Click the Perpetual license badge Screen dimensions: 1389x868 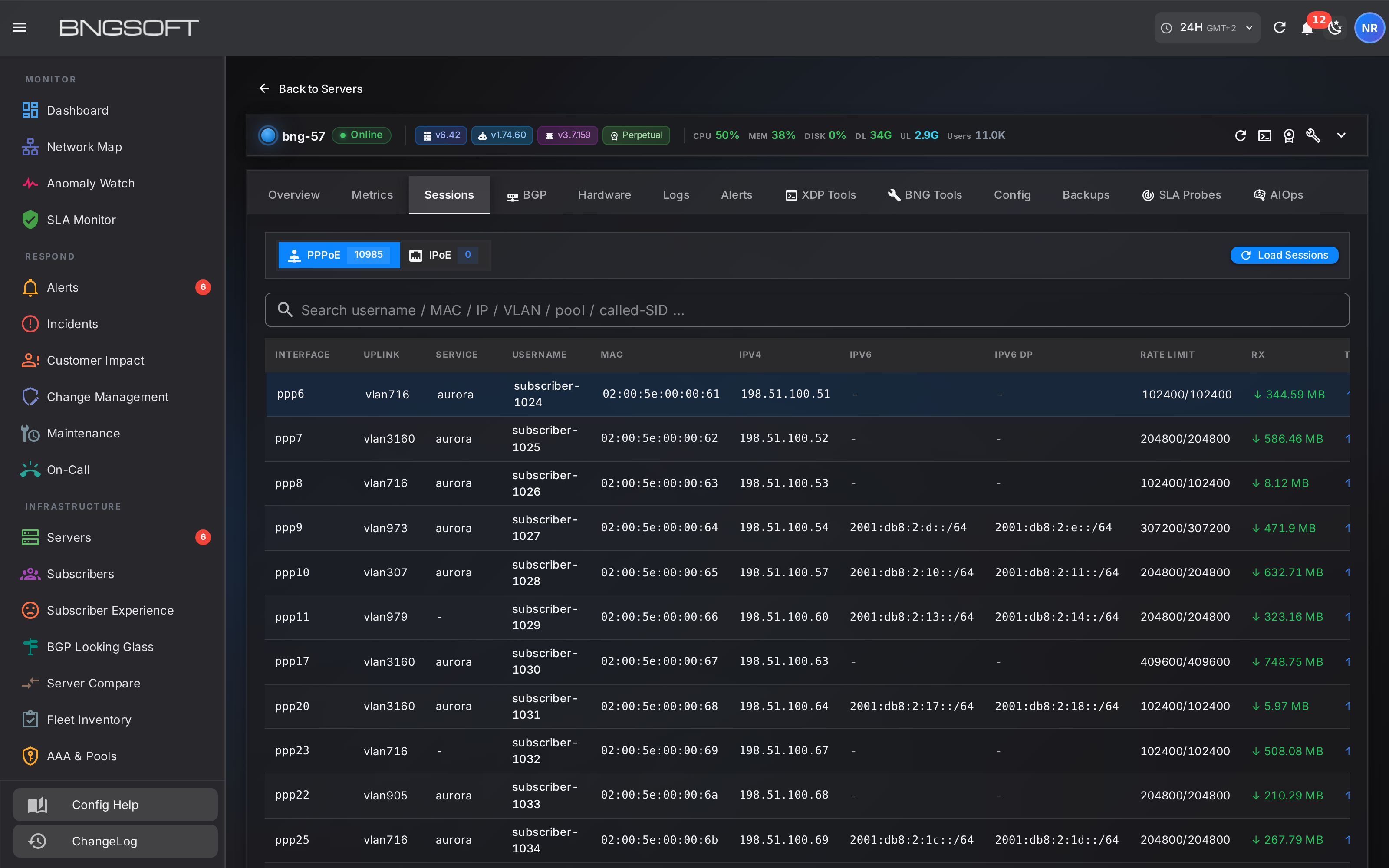[636, 135]
